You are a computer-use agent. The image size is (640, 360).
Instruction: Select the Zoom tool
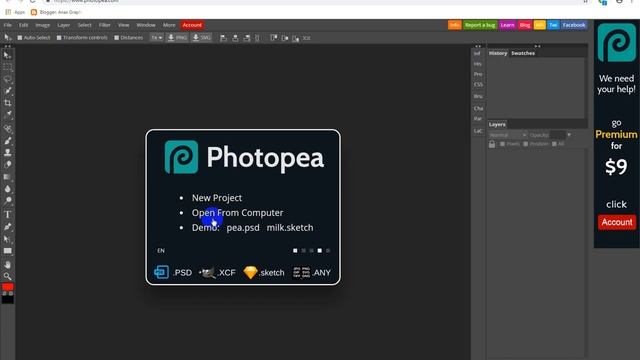click(x=7, y=276)
